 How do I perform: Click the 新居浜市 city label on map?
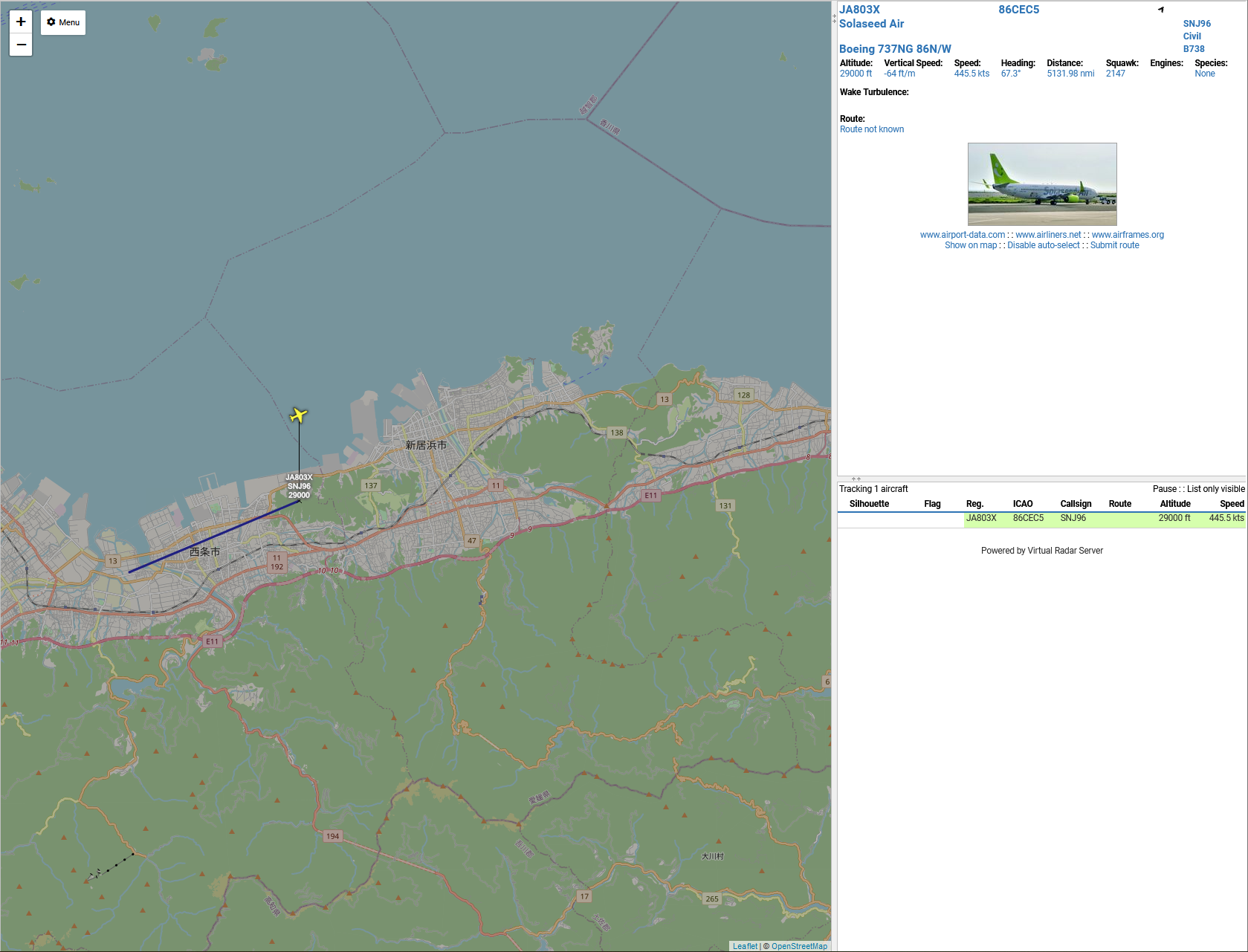click(x=426, y=445)
